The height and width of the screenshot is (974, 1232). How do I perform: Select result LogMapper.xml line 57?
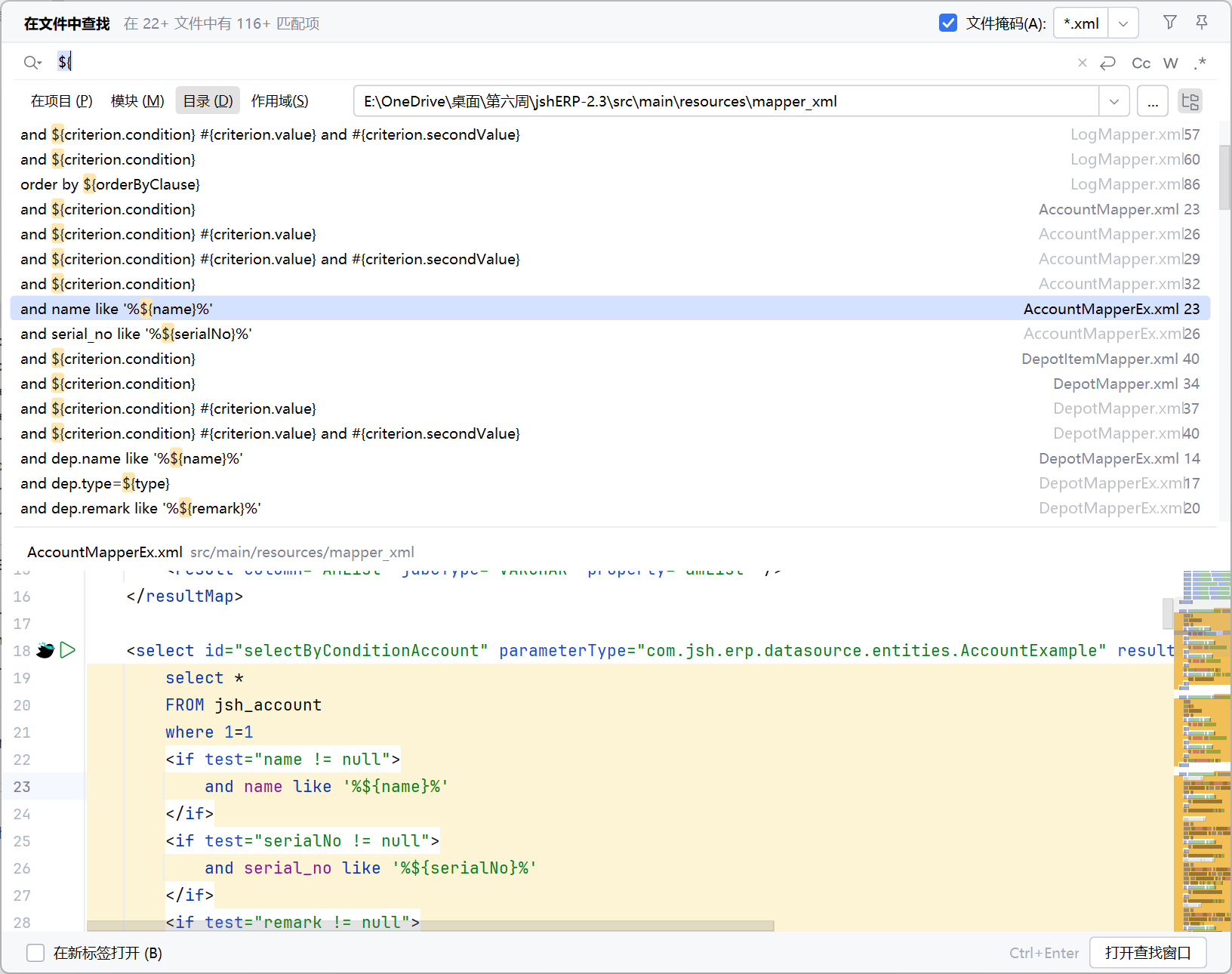[610, 134]
